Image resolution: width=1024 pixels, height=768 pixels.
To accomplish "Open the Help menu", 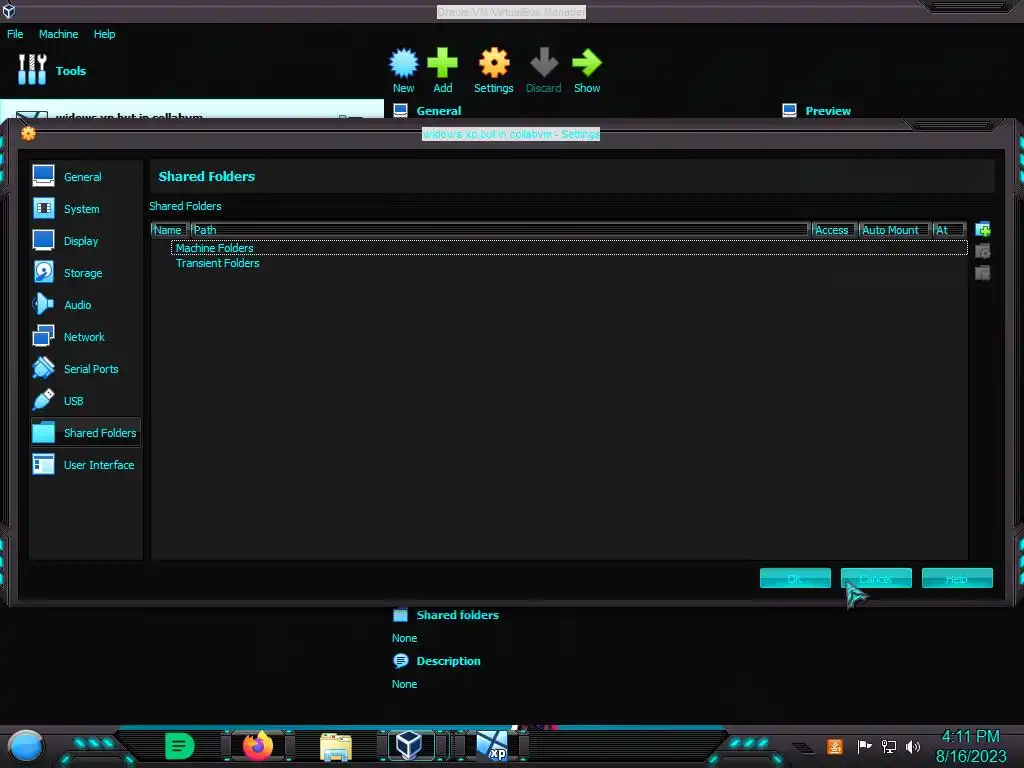I will [104, 34].
